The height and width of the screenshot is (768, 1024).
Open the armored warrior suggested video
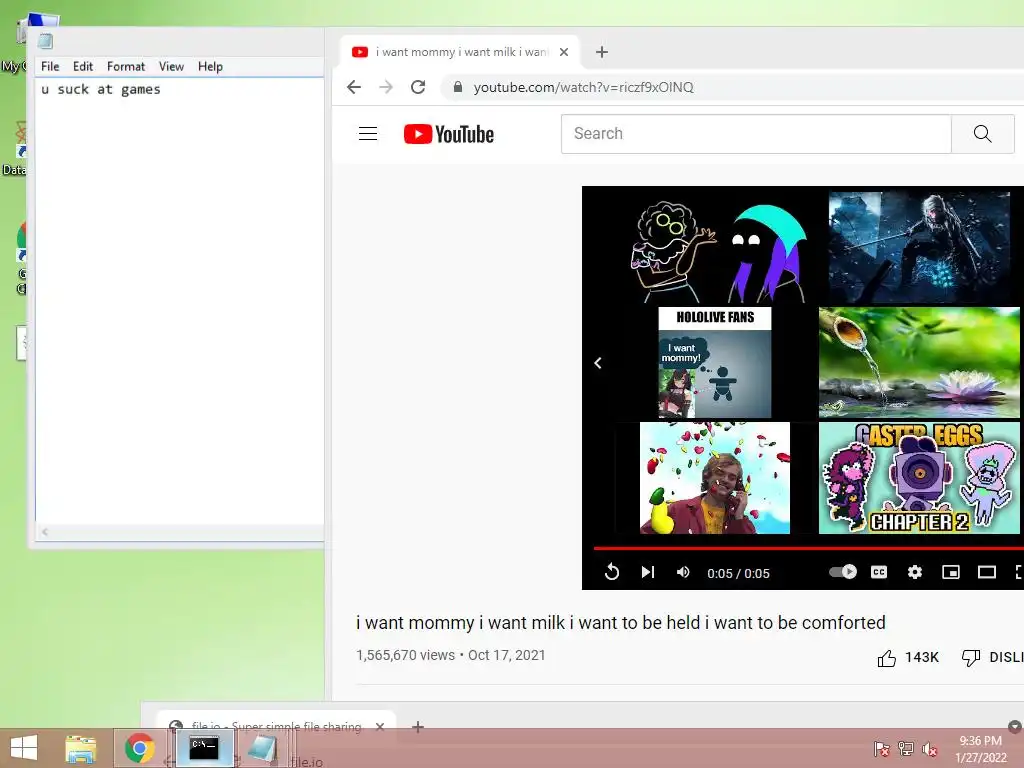(x=919, y=248)
